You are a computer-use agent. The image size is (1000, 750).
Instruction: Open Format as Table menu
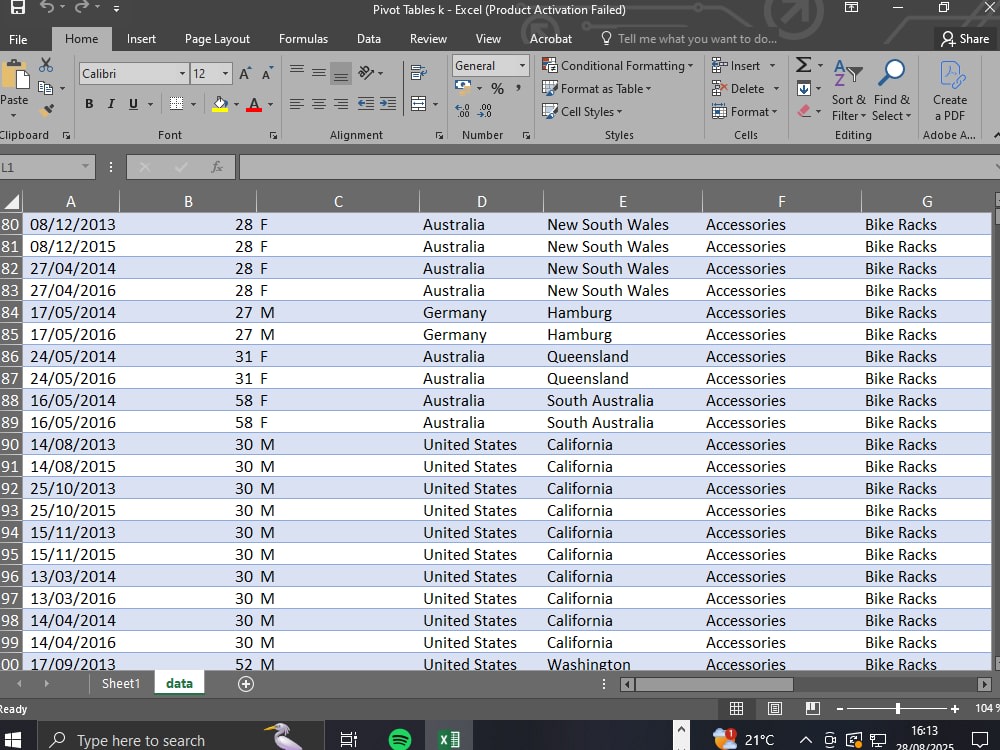coord(597,88)
